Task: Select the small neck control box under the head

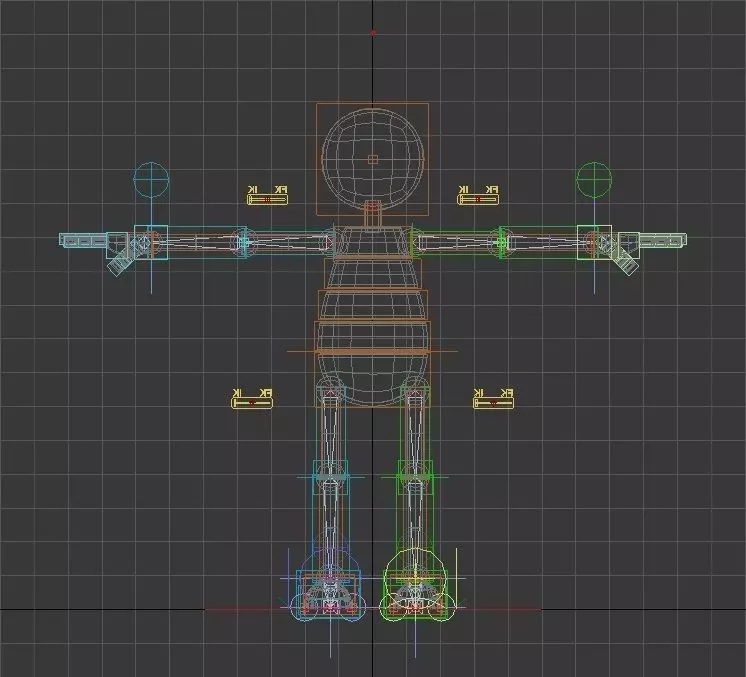Action: coord(373,206)
